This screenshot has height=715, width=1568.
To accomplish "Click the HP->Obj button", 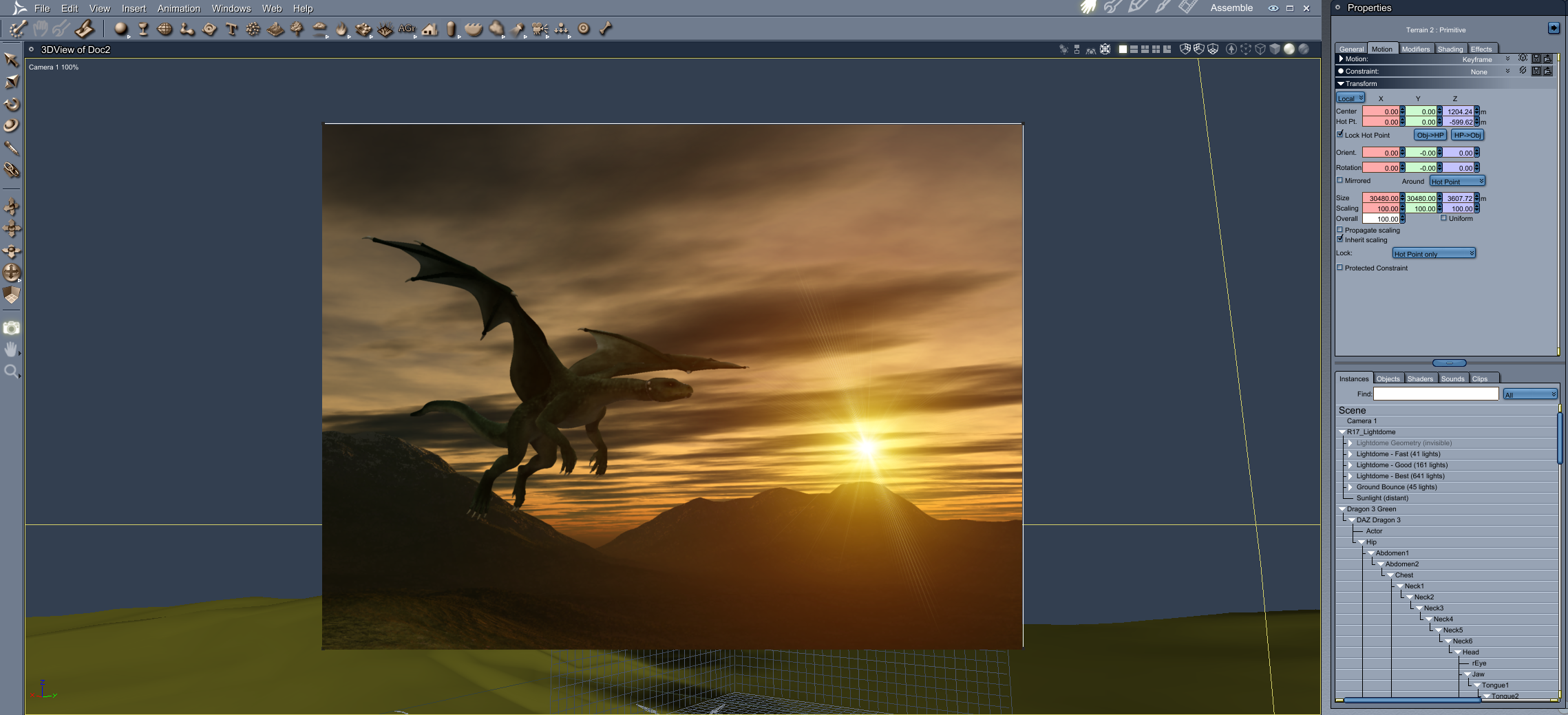I will (1468, 135).
